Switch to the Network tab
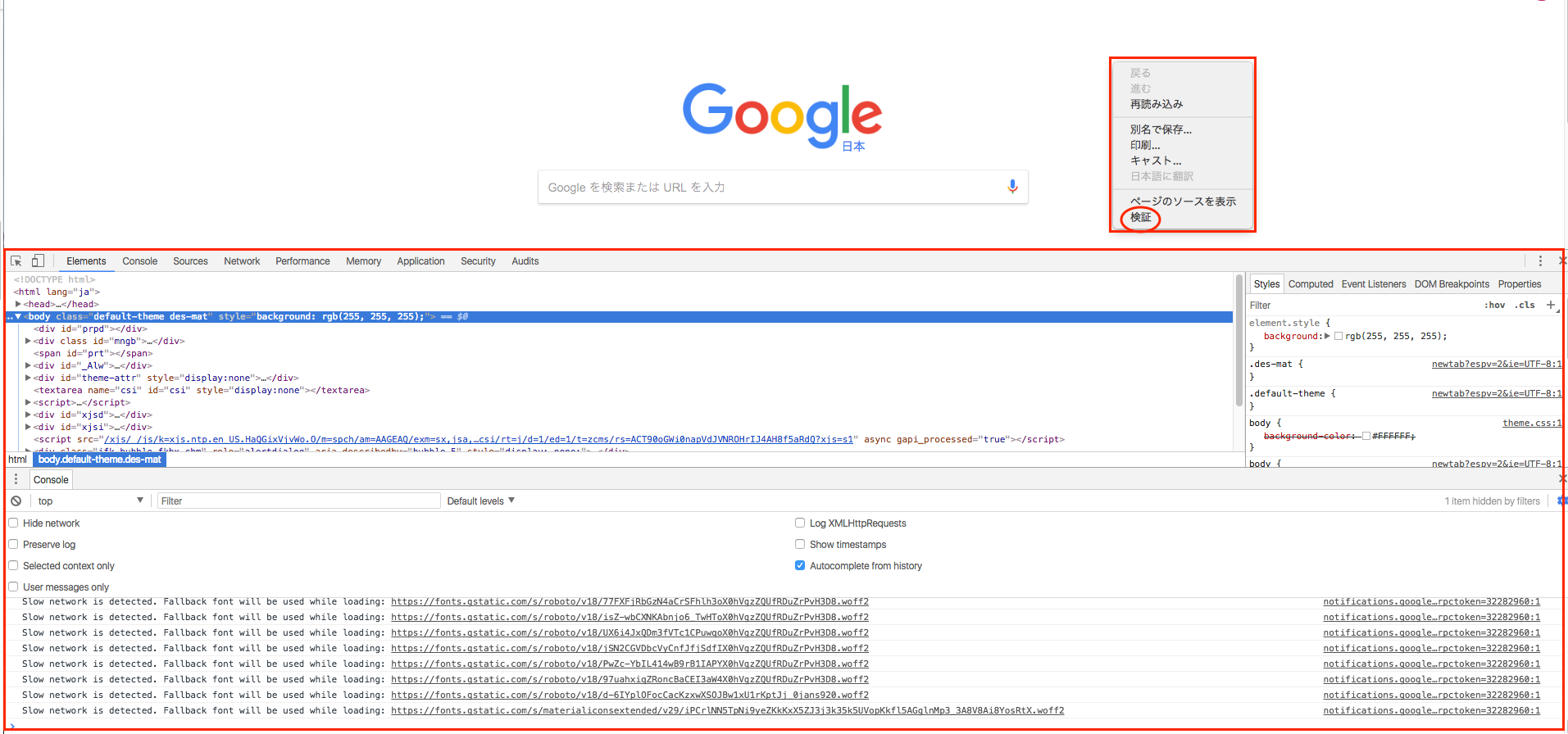1568x734 pixels. click(x=242, y=261)
